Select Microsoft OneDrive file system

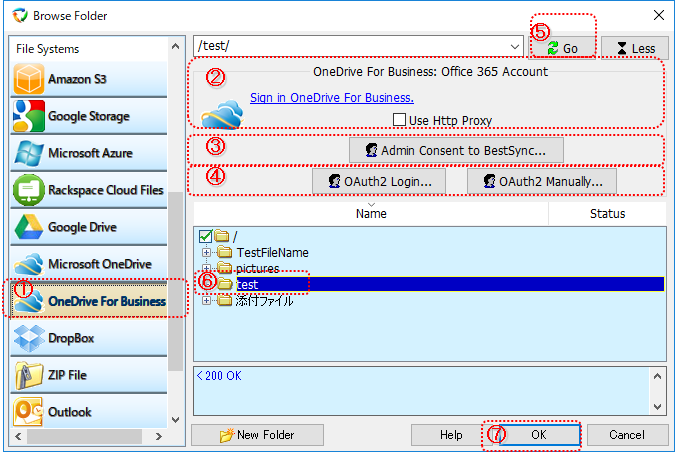click(x=89, y=264)
